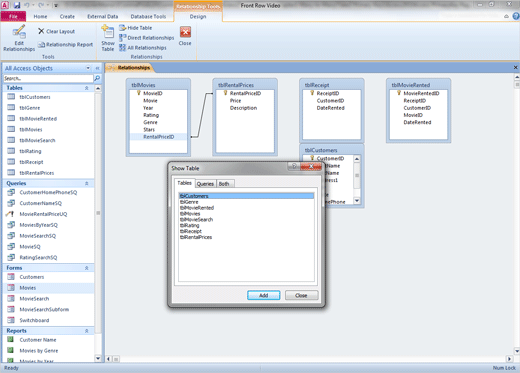Click the red Close ribbon icon

[x=185, y=36]
